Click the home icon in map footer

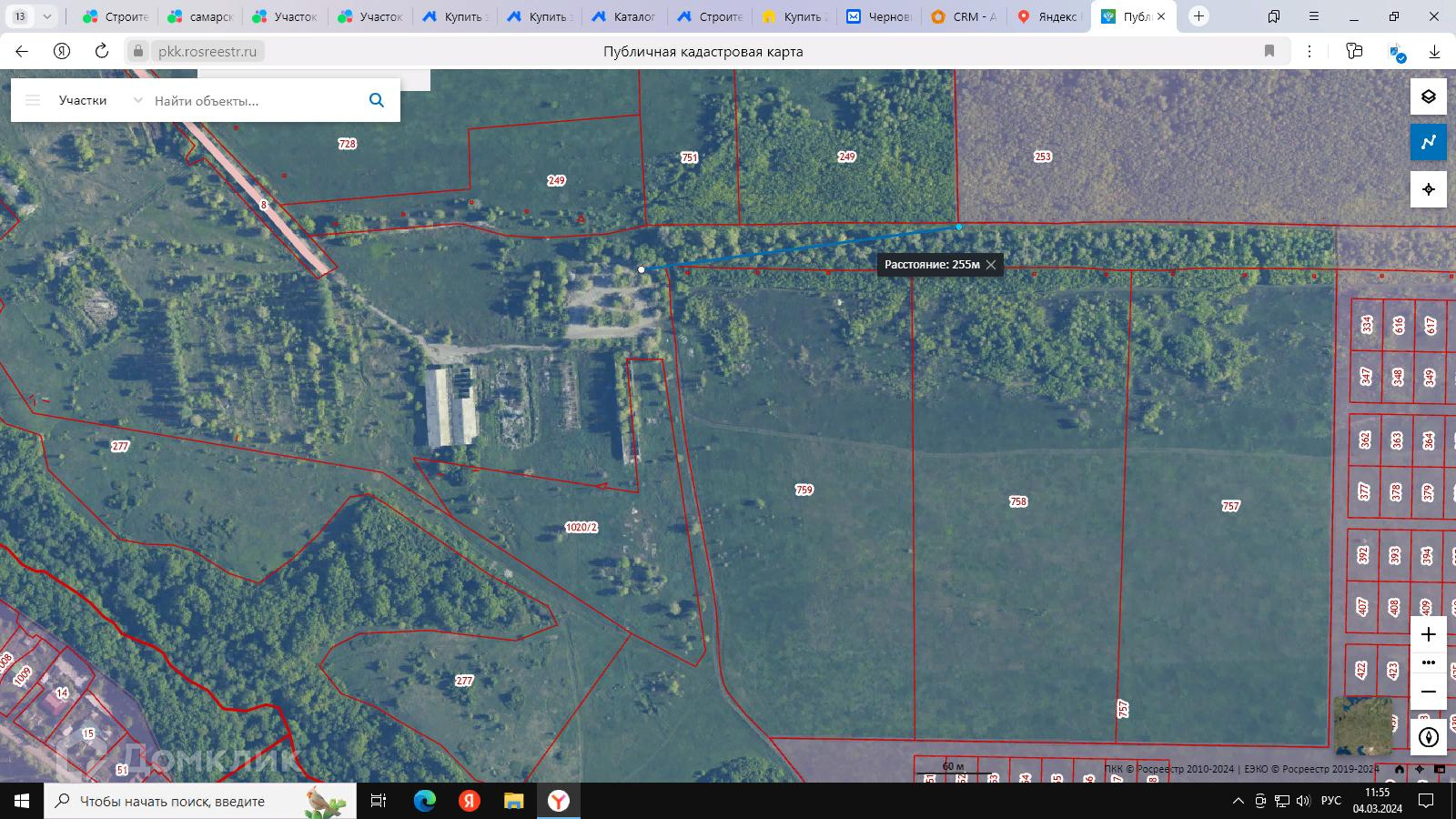click(x=1400, y=770)
